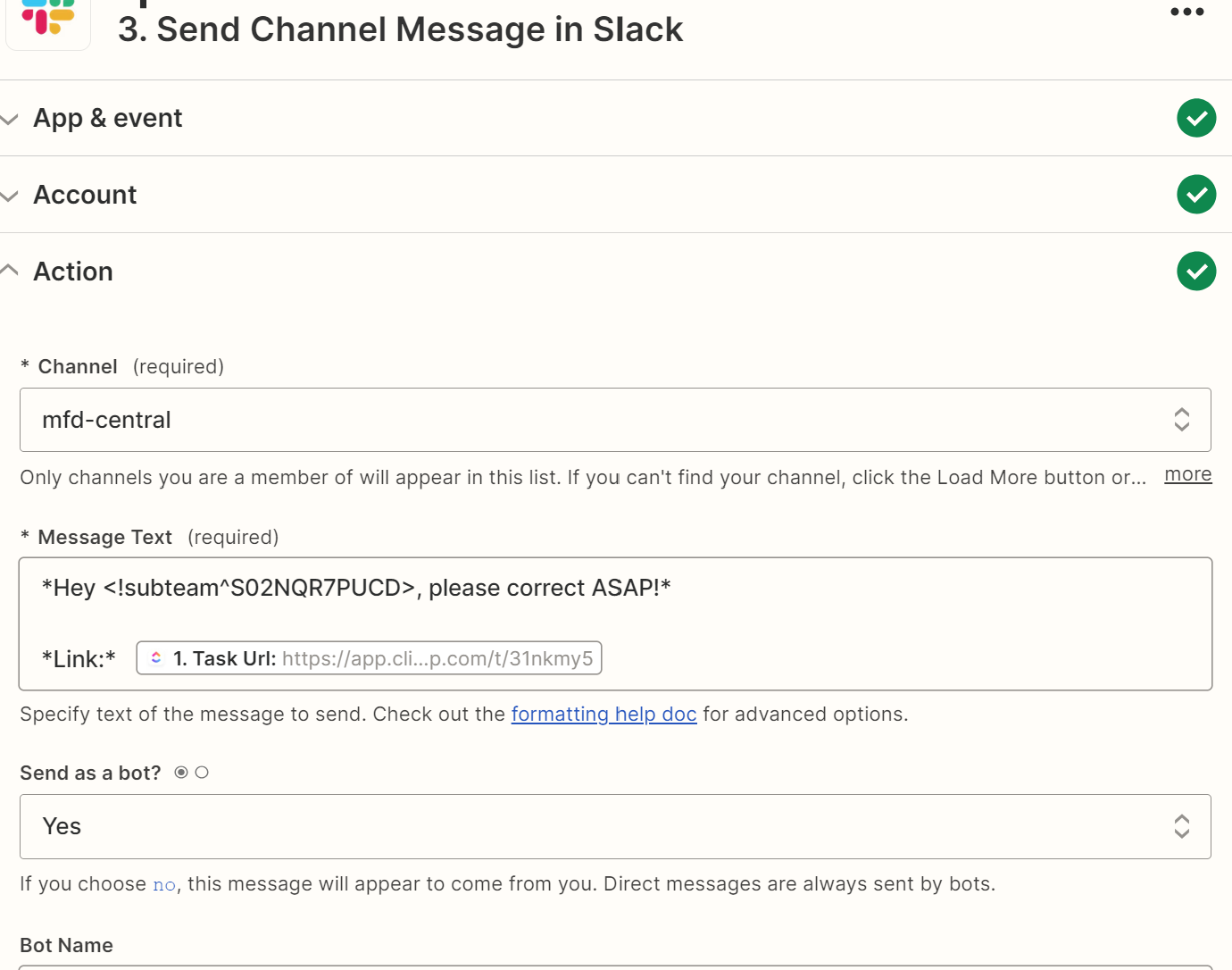Click the Message Text (required) label
The width and height of the screenshot is (1232, 970).
click(149, 538)
